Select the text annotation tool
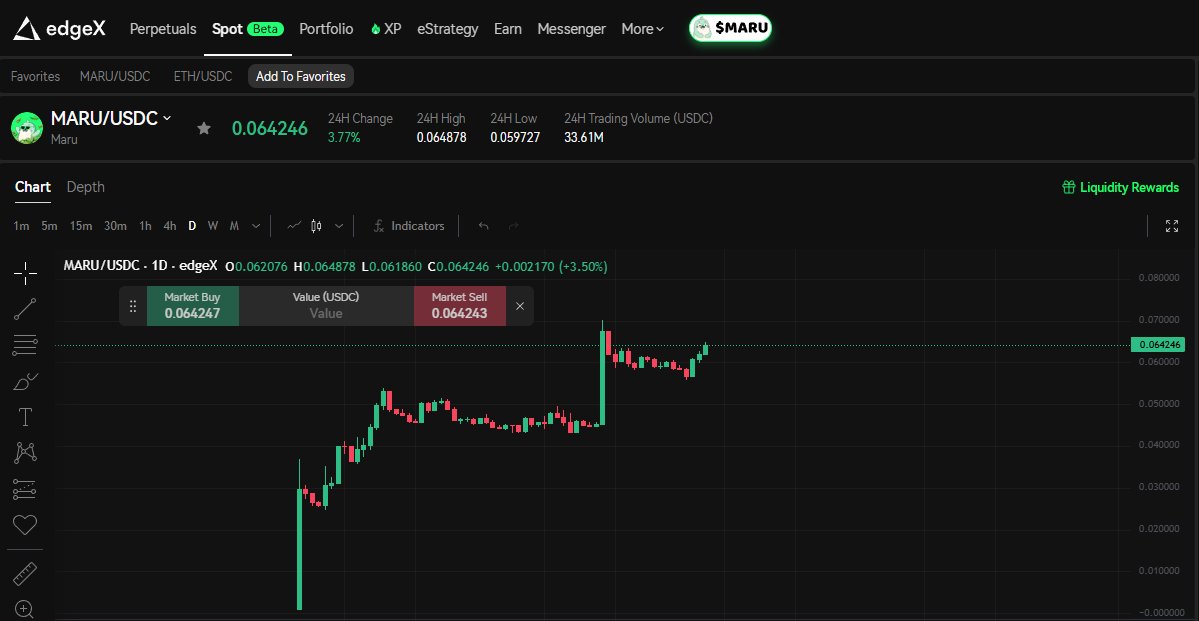This screenshot has width=1199, height=621. click(x=25, y=417)
